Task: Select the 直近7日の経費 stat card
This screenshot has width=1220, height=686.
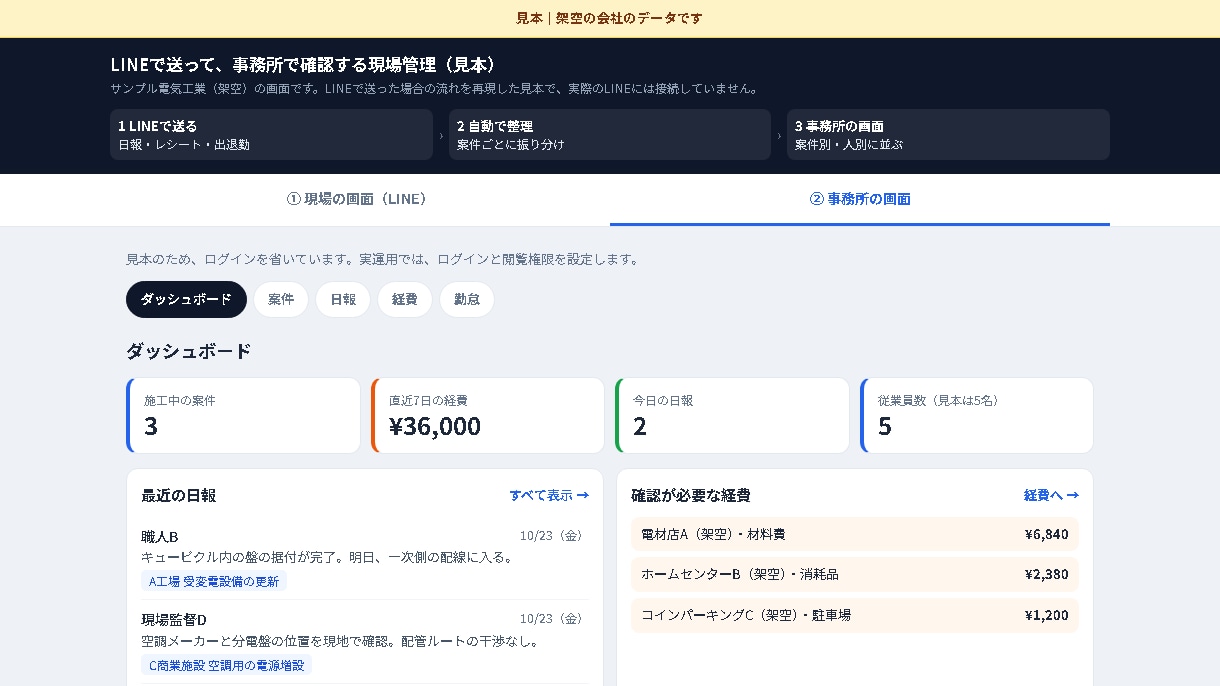Action: 488,415
